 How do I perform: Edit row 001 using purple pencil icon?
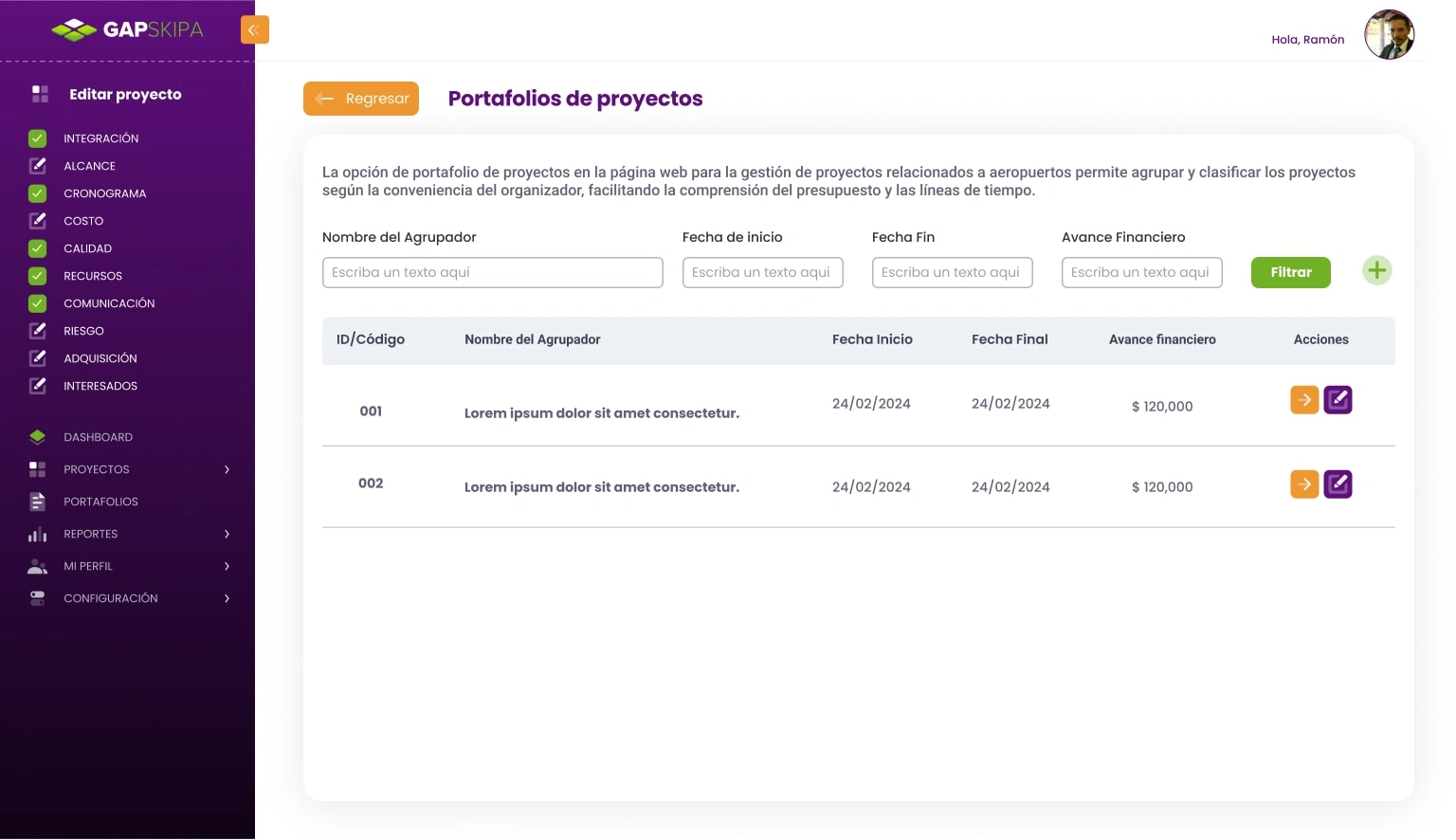coord(1338,400)
